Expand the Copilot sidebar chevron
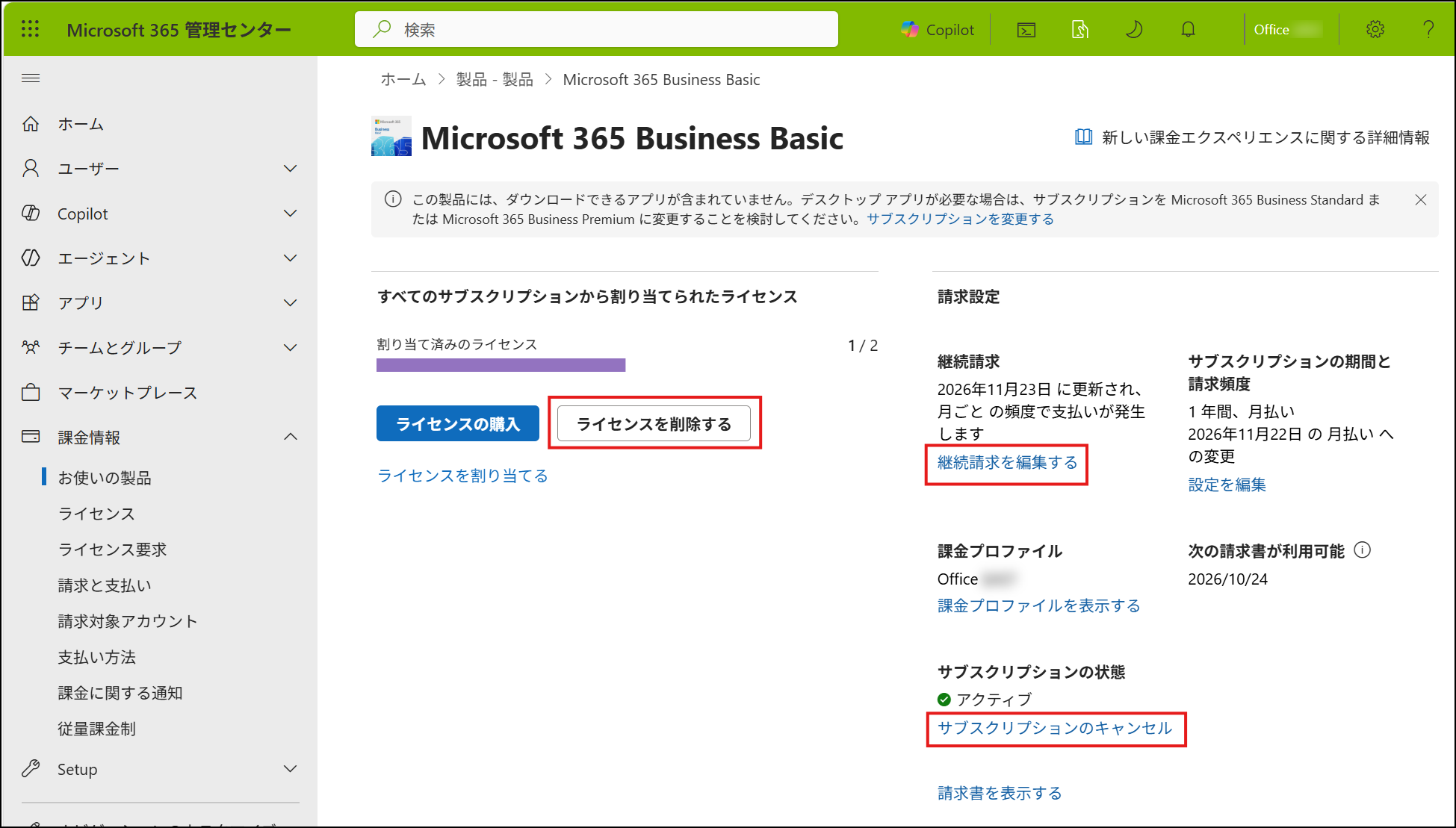 coord(291,214)
